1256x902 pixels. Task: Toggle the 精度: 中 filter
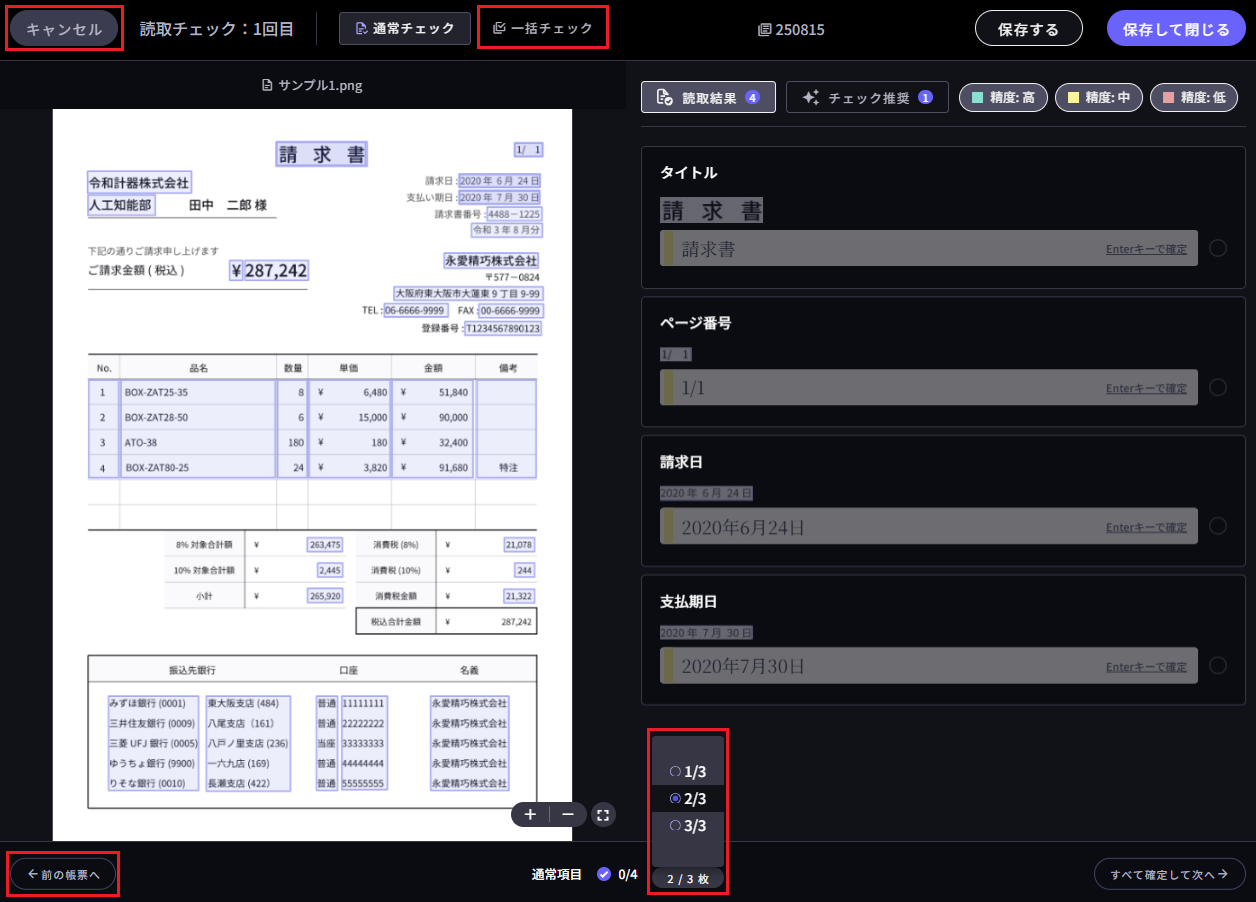(1099, 97)
